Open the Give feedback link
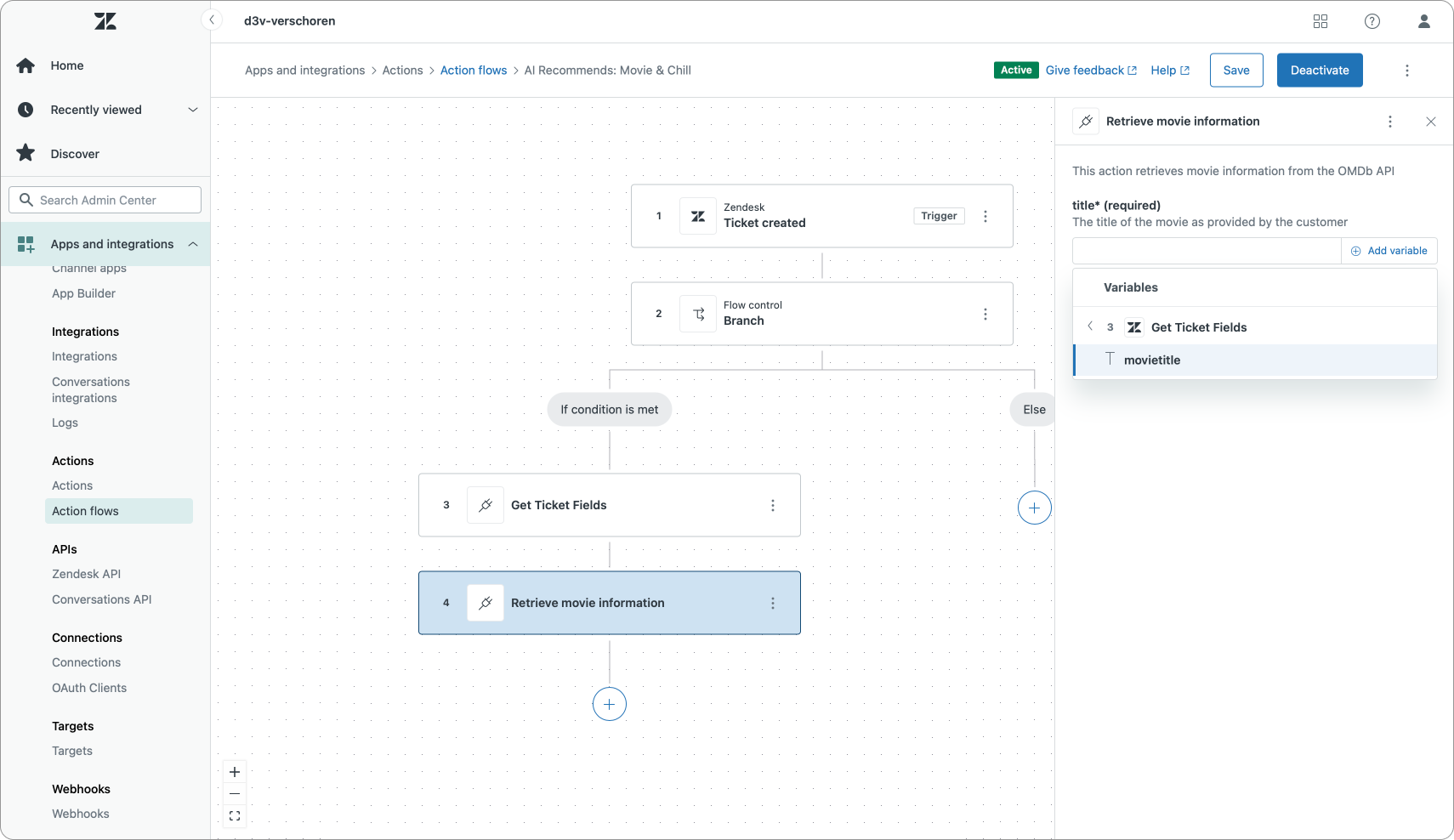1454x840 pixels. pos(1091,71)
